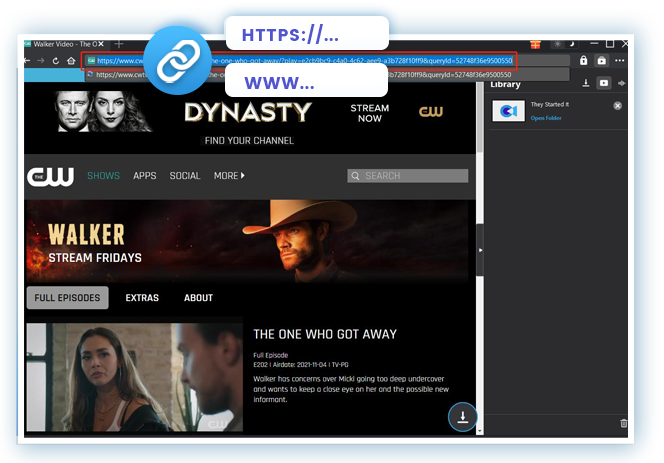Click FIND YOUR CHANNEL link

pos(249,141)
